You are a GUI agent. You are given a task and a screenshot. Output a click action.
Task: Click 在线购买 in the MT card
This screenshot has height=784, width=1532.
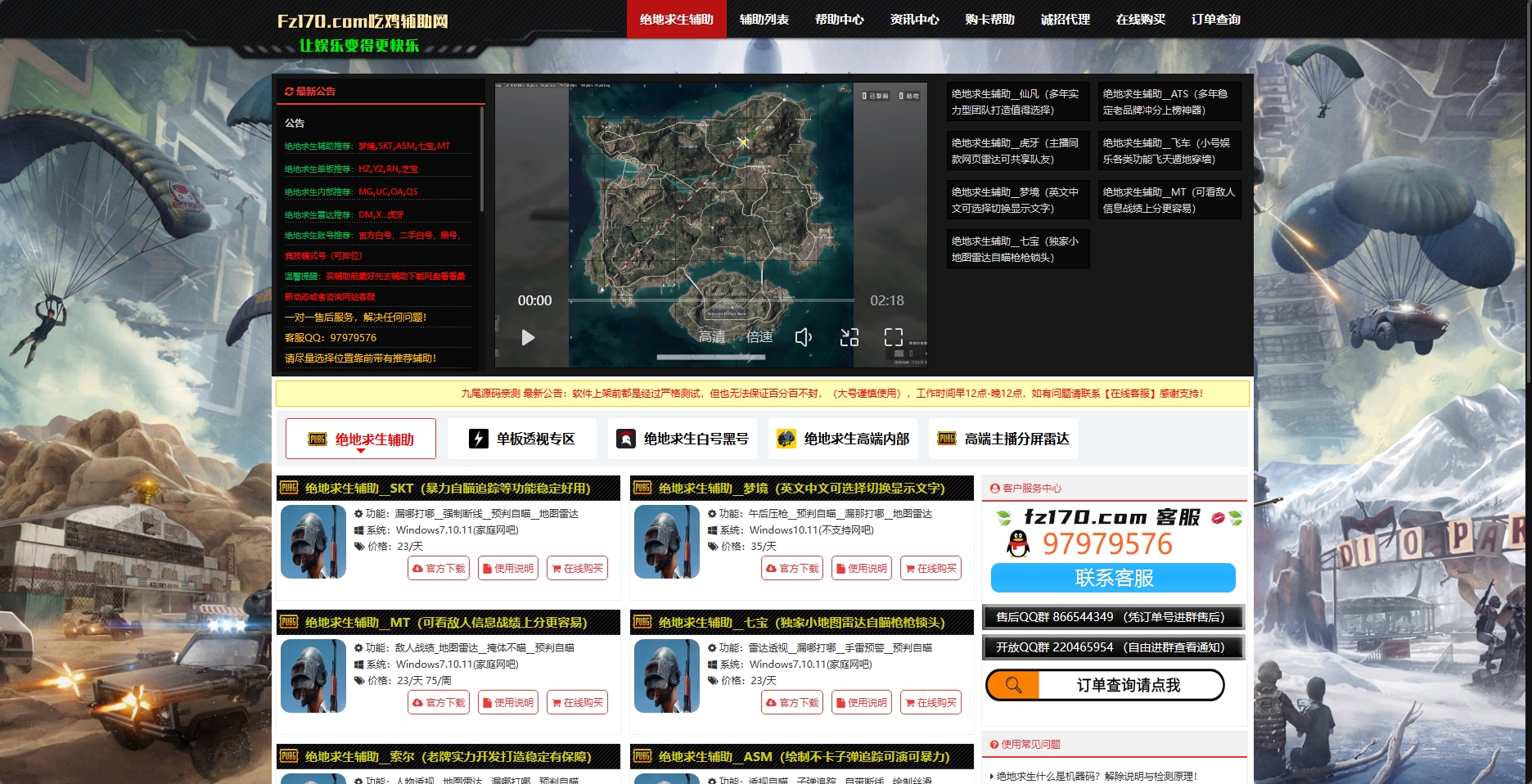pos(577,702)
